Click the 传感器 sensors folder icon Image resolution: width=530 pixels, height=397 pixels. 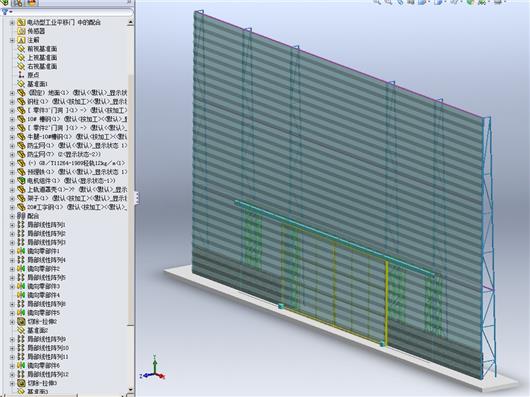click(x=21, y=31)
